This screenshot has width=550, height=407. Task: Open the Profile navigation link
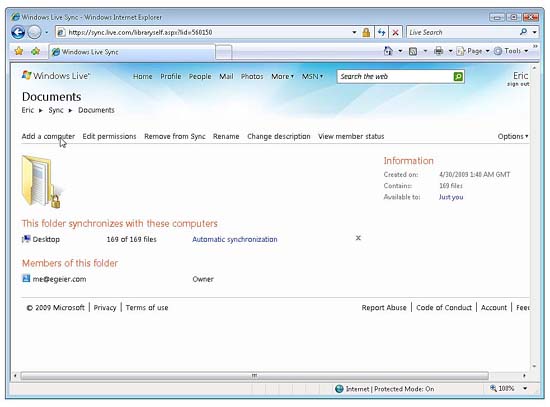pos(171,76)
